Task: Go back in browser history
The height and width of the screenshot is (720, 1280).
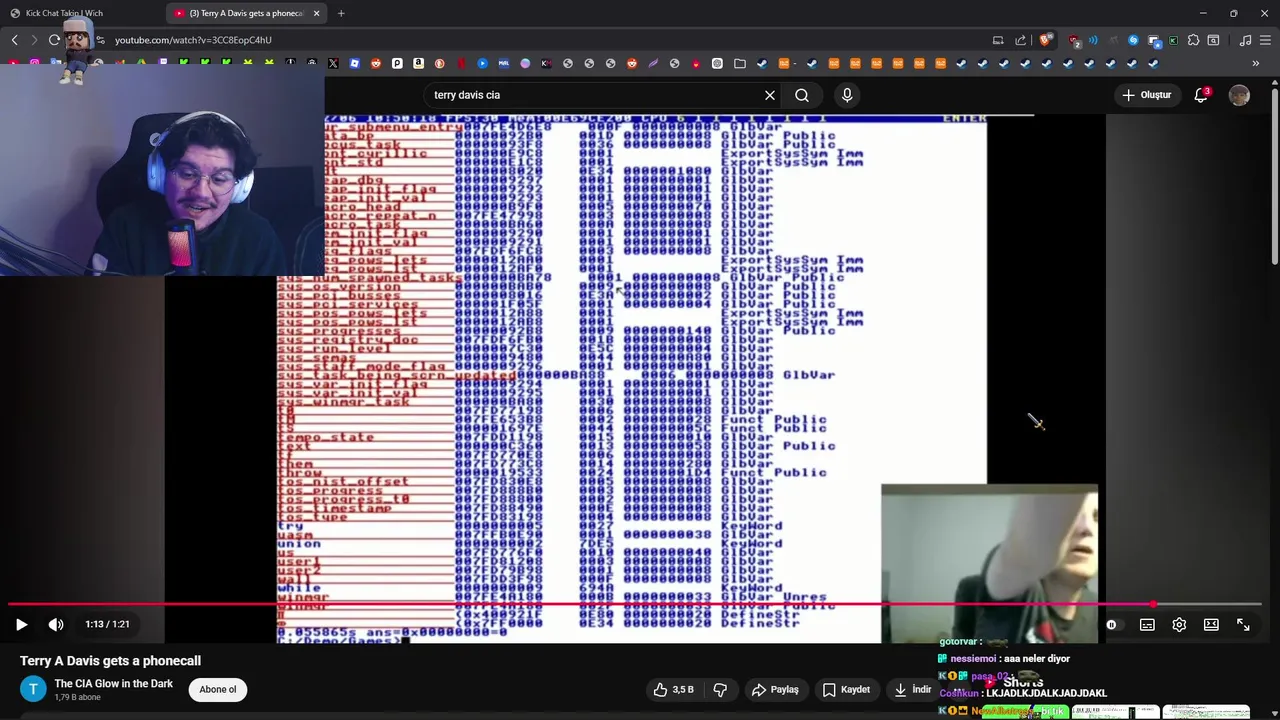Action: click(x=14, y=40)
